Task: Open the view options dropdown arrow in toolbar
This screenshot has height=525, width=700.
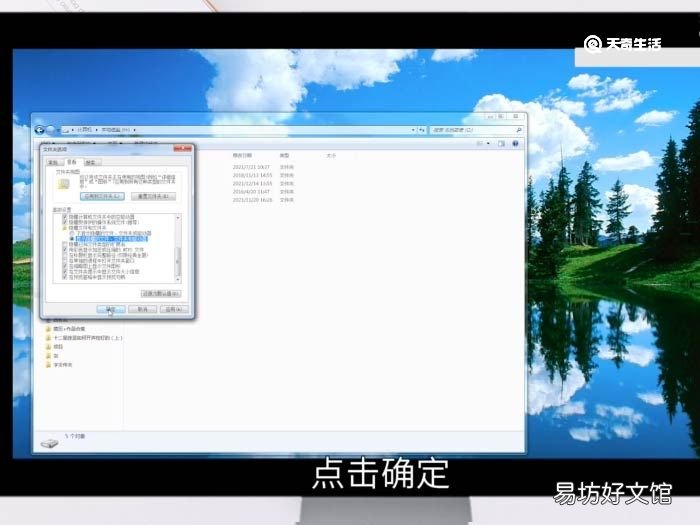Action: coord(488,143)
